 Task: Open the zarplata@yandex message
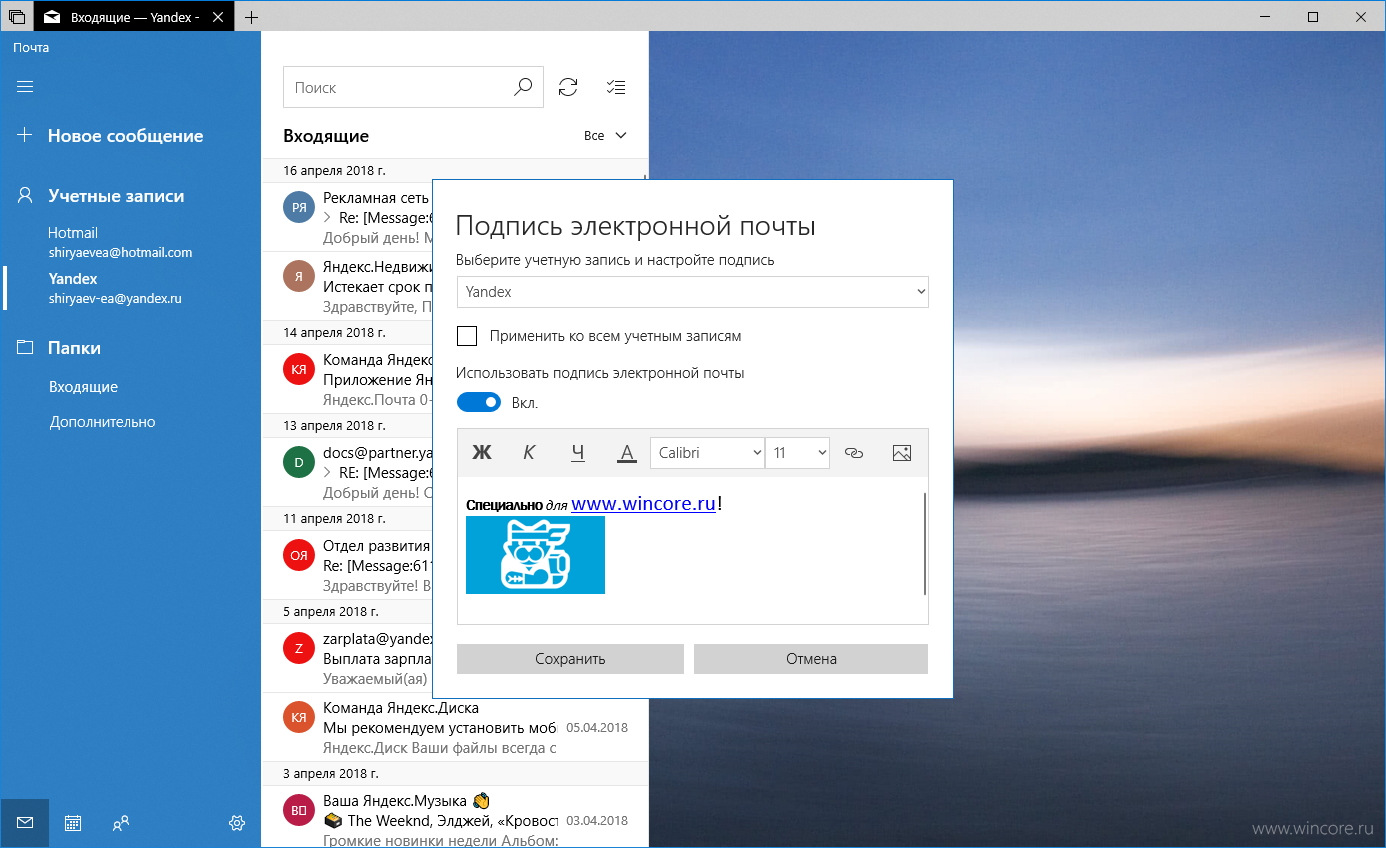pos(347,658)
